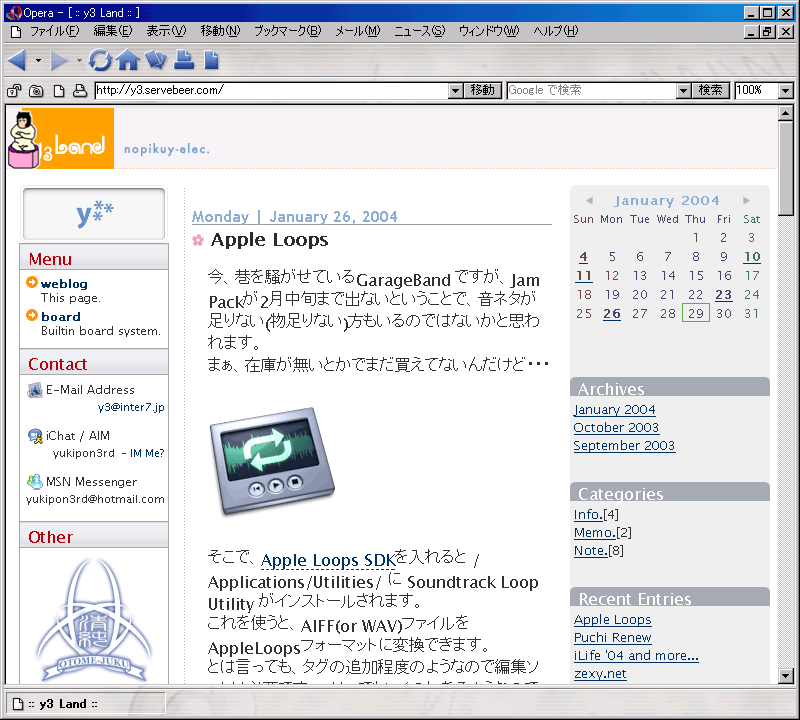The image size is (800, 720).
Task: Click the MSN Messenger icon
Action: click(35, 481)
